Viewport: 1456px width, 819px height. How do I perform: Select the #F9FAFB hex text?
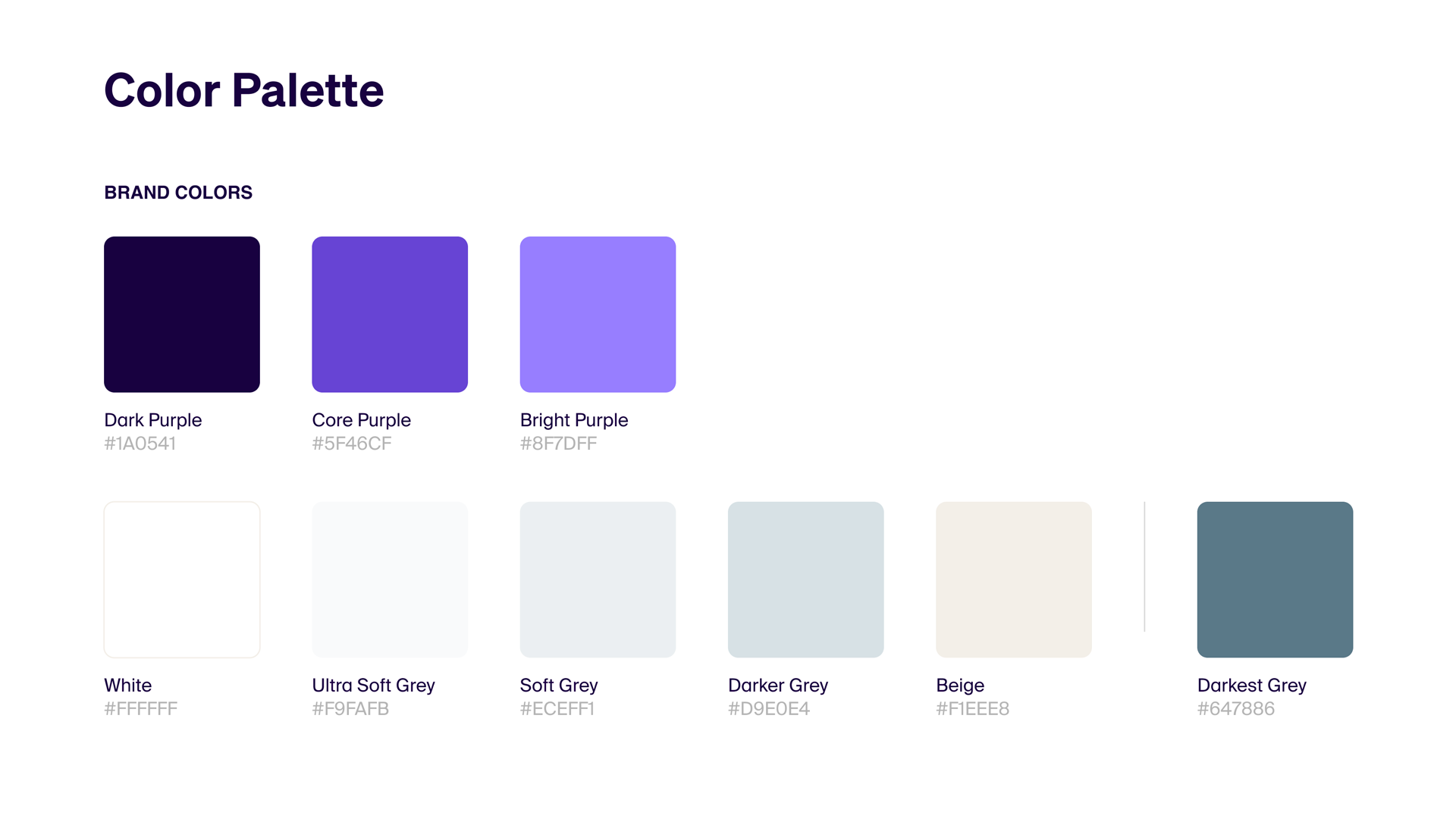pyautogui.click(x=350, y=709)
